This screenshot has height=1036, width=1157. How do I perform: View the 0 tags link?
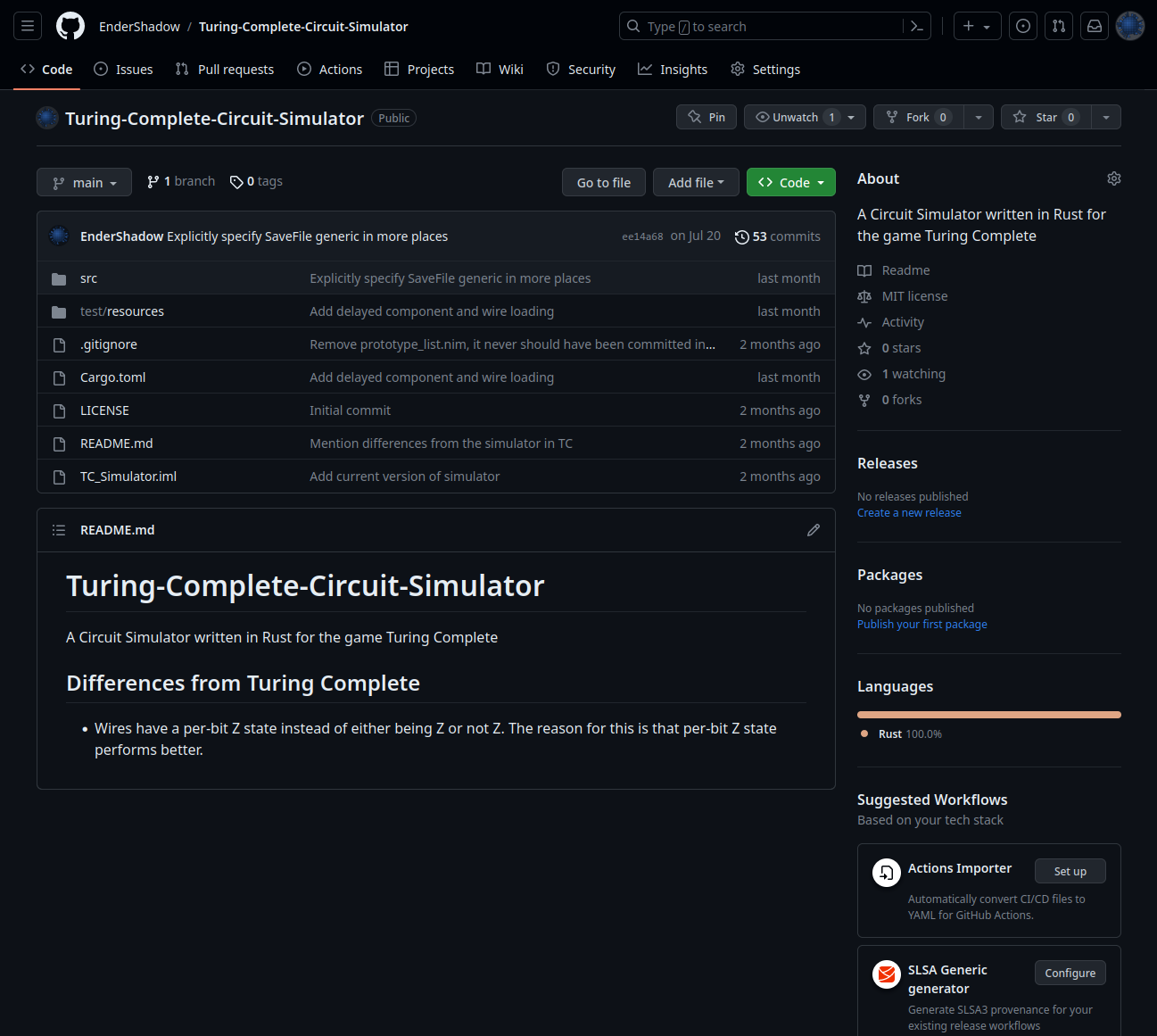256,181
